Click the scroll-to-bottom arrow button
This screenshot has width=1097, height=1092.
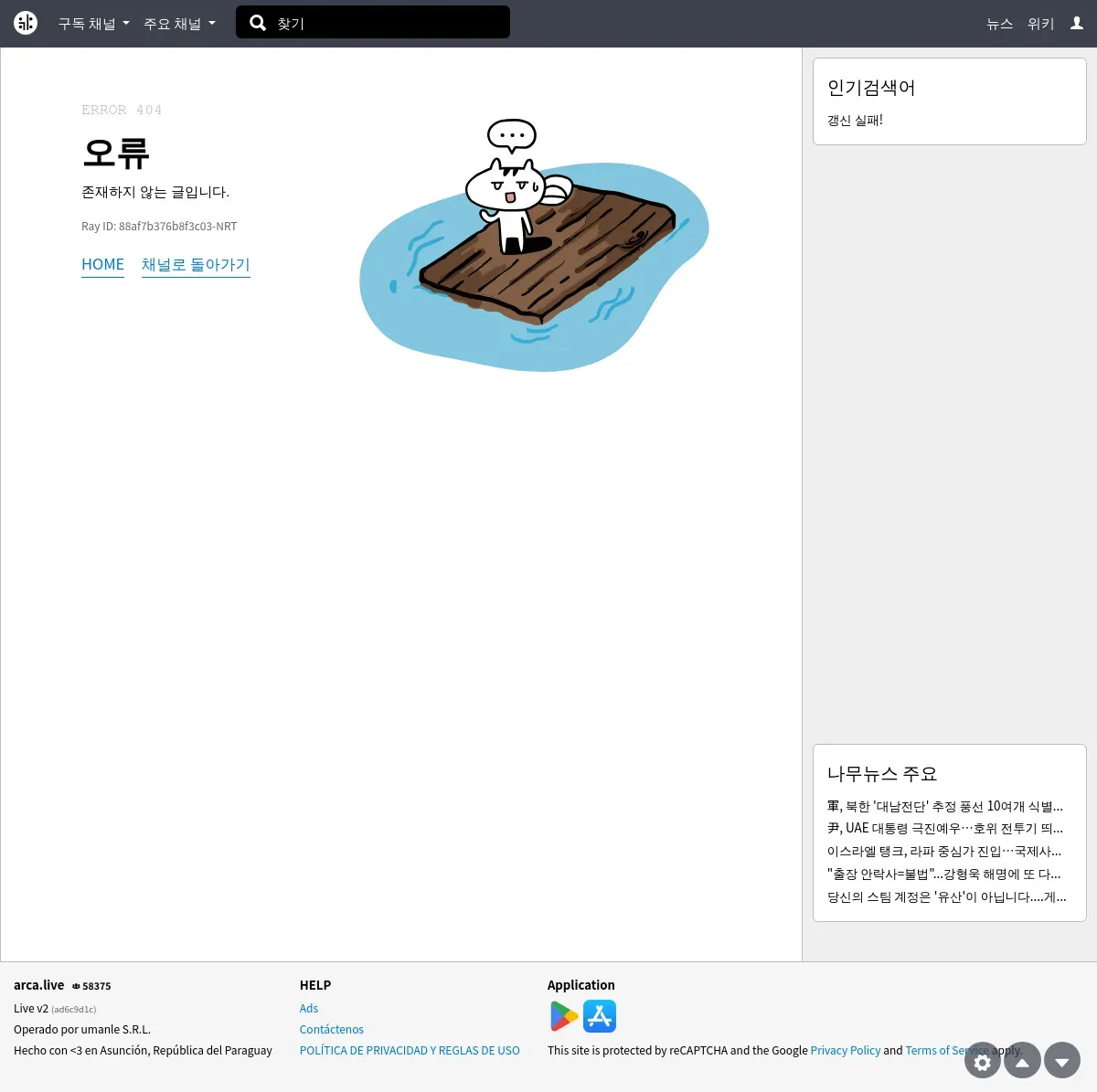(1062, 1061)
